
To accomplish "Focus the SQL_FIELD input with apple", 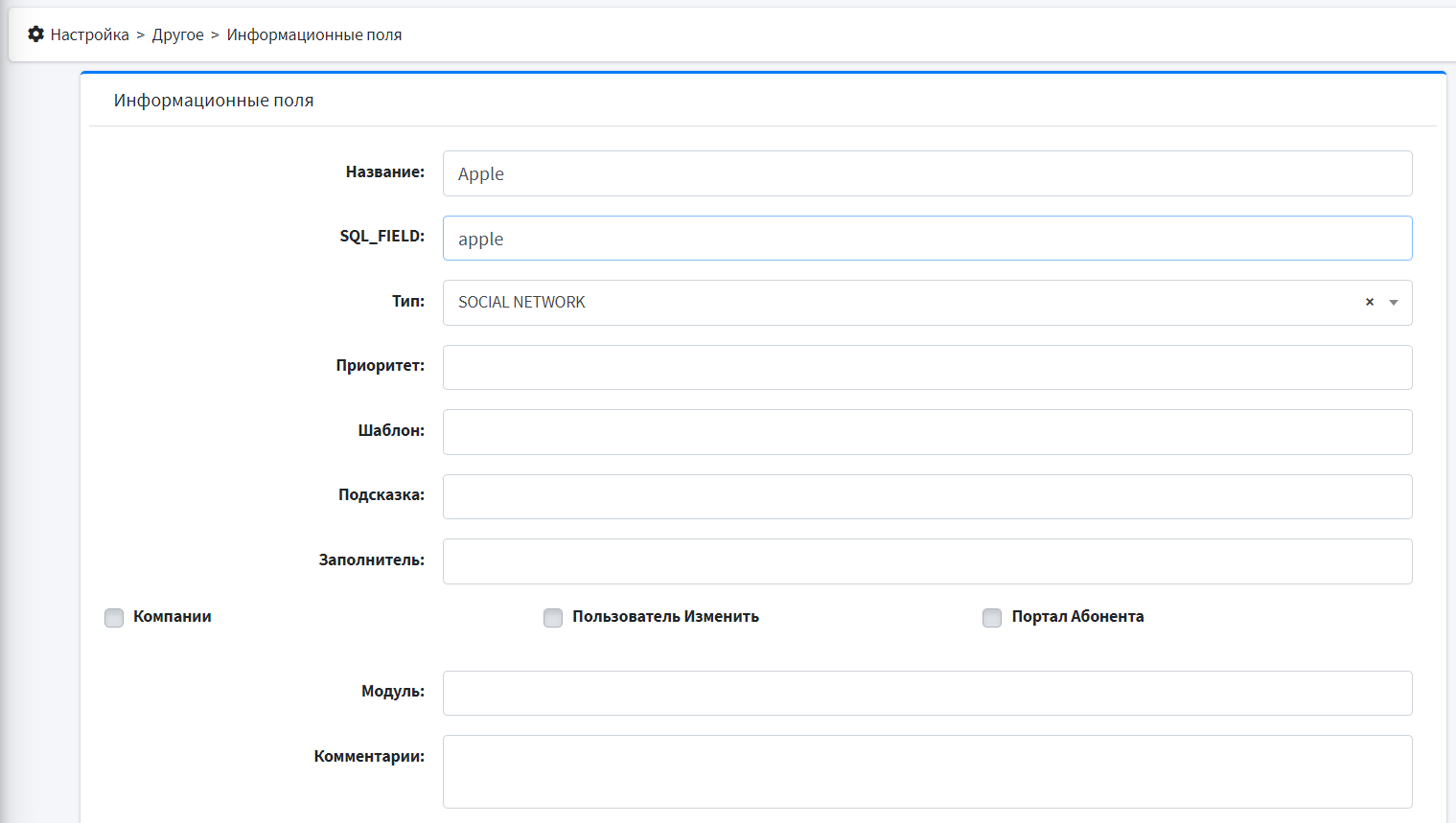I will tap(927, 239).
